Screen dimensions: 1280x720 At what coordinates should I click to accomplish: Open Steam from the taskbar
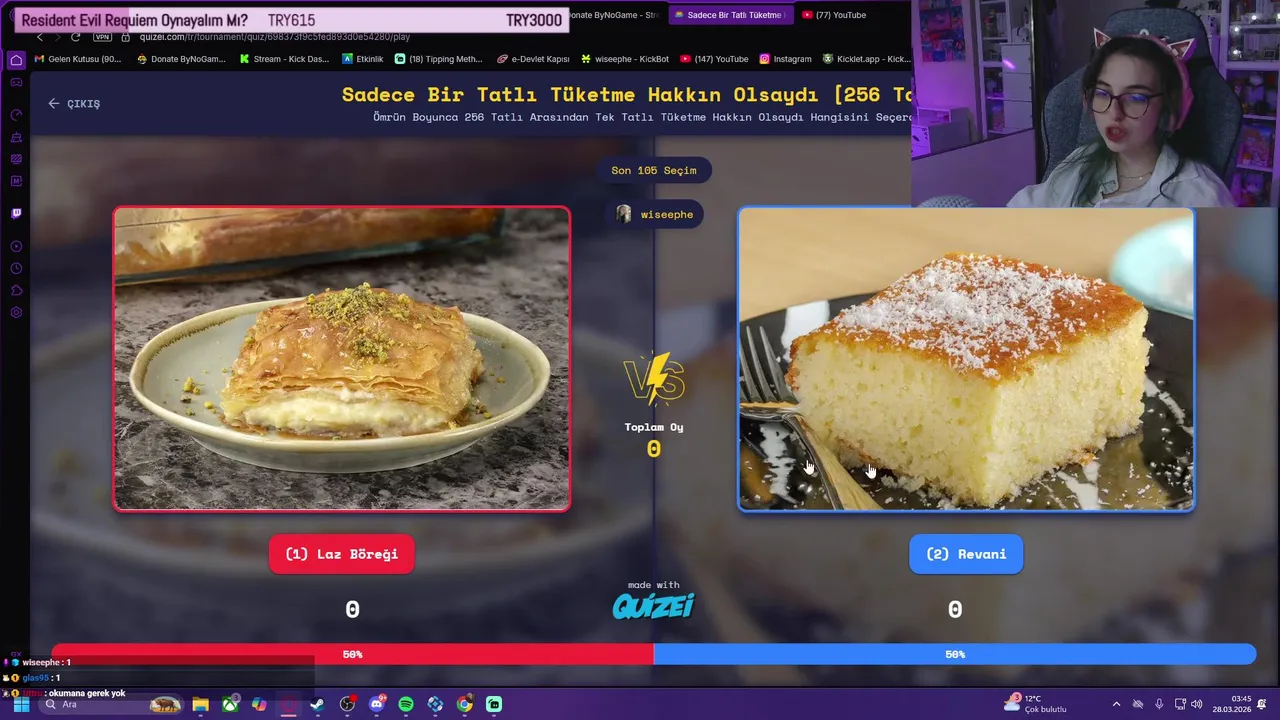pos(318,704)
